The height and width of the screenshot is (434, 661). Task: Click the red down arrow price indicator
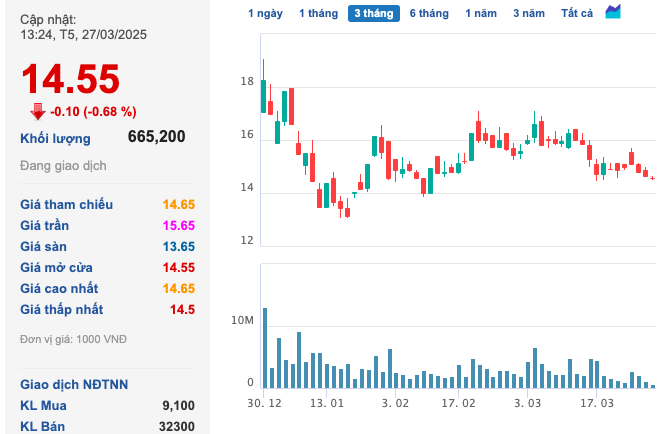pyautogui.click(x=38, y=111)
